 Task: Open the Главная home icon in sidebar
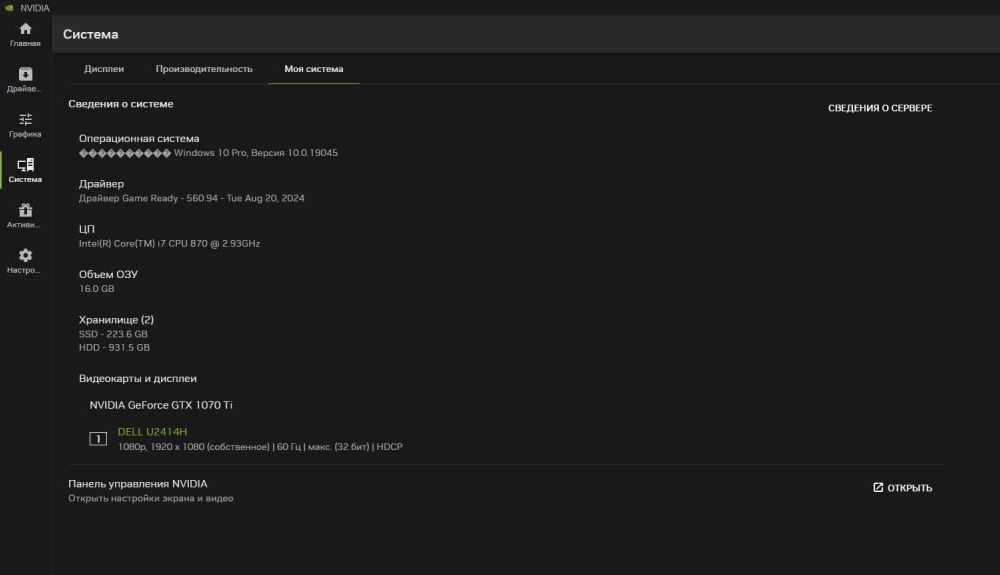tap(25, 29)
